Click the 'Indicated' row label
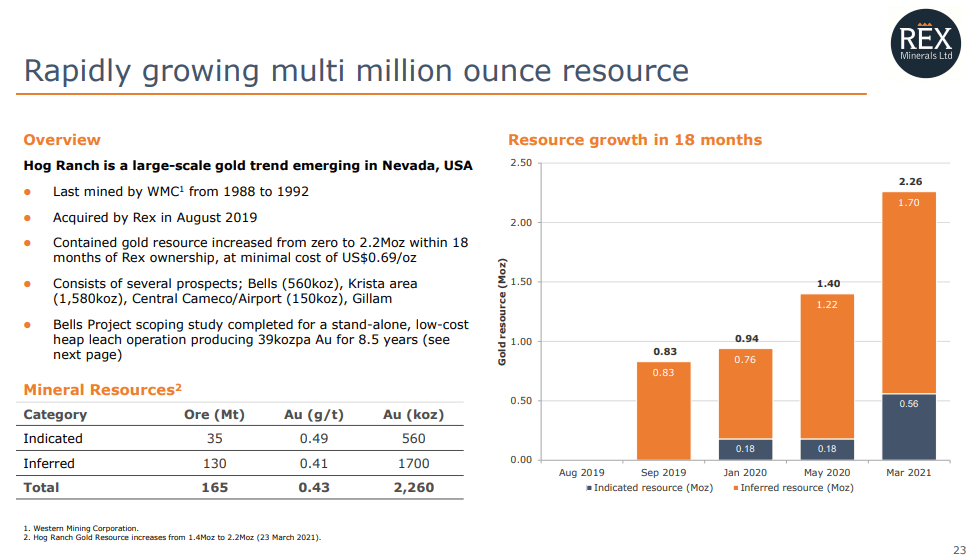 (x=53, y=439)
